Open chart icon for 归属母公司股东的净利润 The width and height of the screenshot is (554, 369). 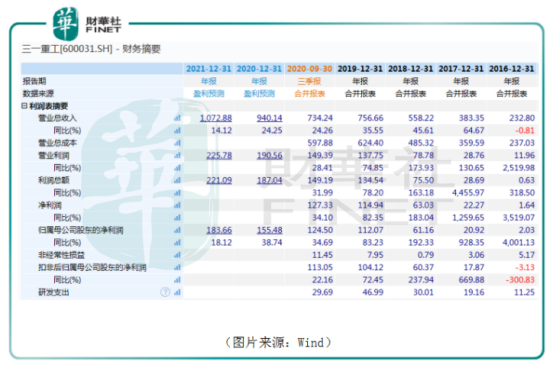(x=177, y=230)
